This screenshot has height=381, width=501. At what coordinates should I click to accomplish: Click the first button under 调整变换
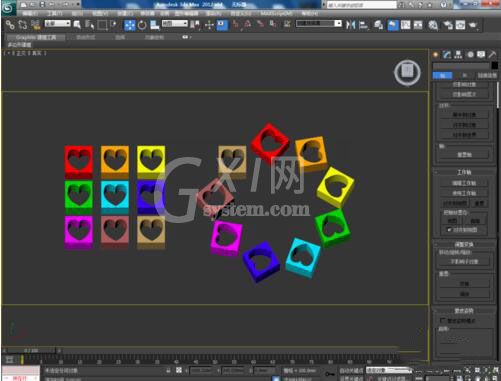click(464, 261)
